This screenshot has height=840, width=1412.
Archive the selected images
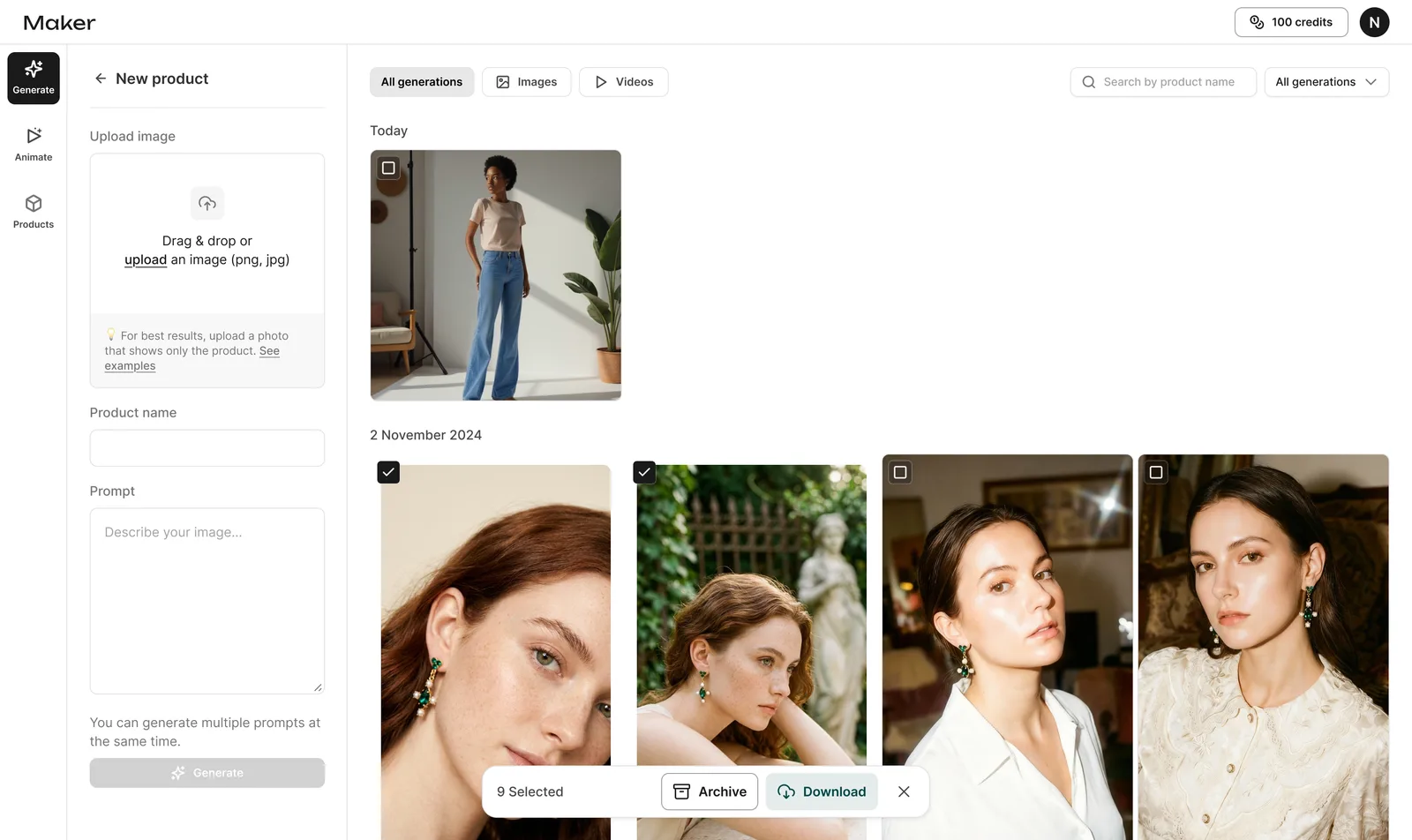coord(710,791)
